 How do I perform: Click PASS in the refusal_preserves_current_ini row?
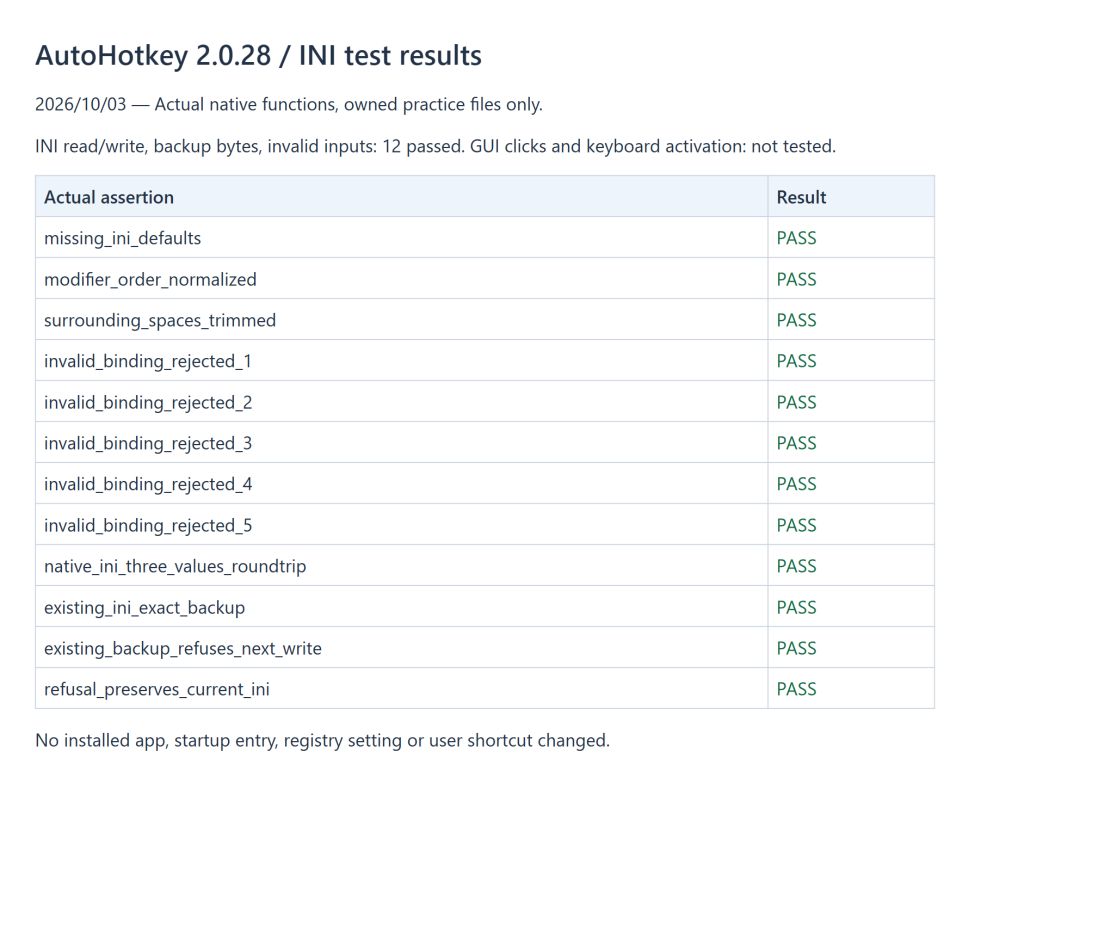click(796, 689)
